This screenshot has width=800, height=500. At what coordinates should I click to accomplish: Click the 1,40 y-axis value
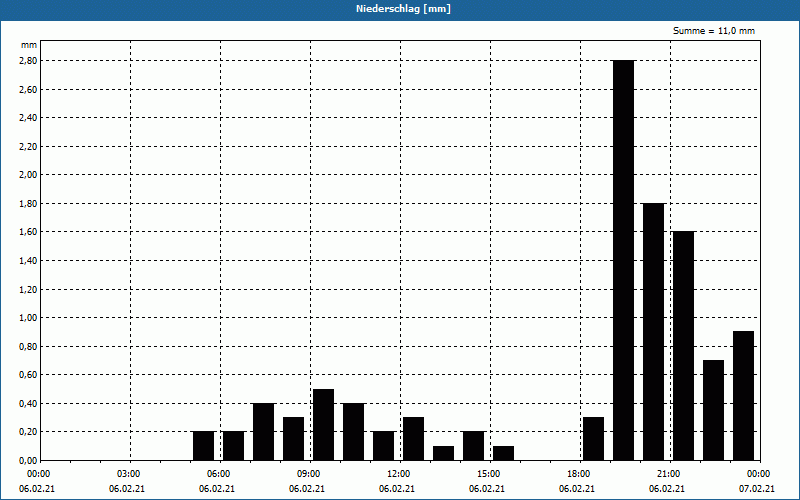(x=29, y=261)
